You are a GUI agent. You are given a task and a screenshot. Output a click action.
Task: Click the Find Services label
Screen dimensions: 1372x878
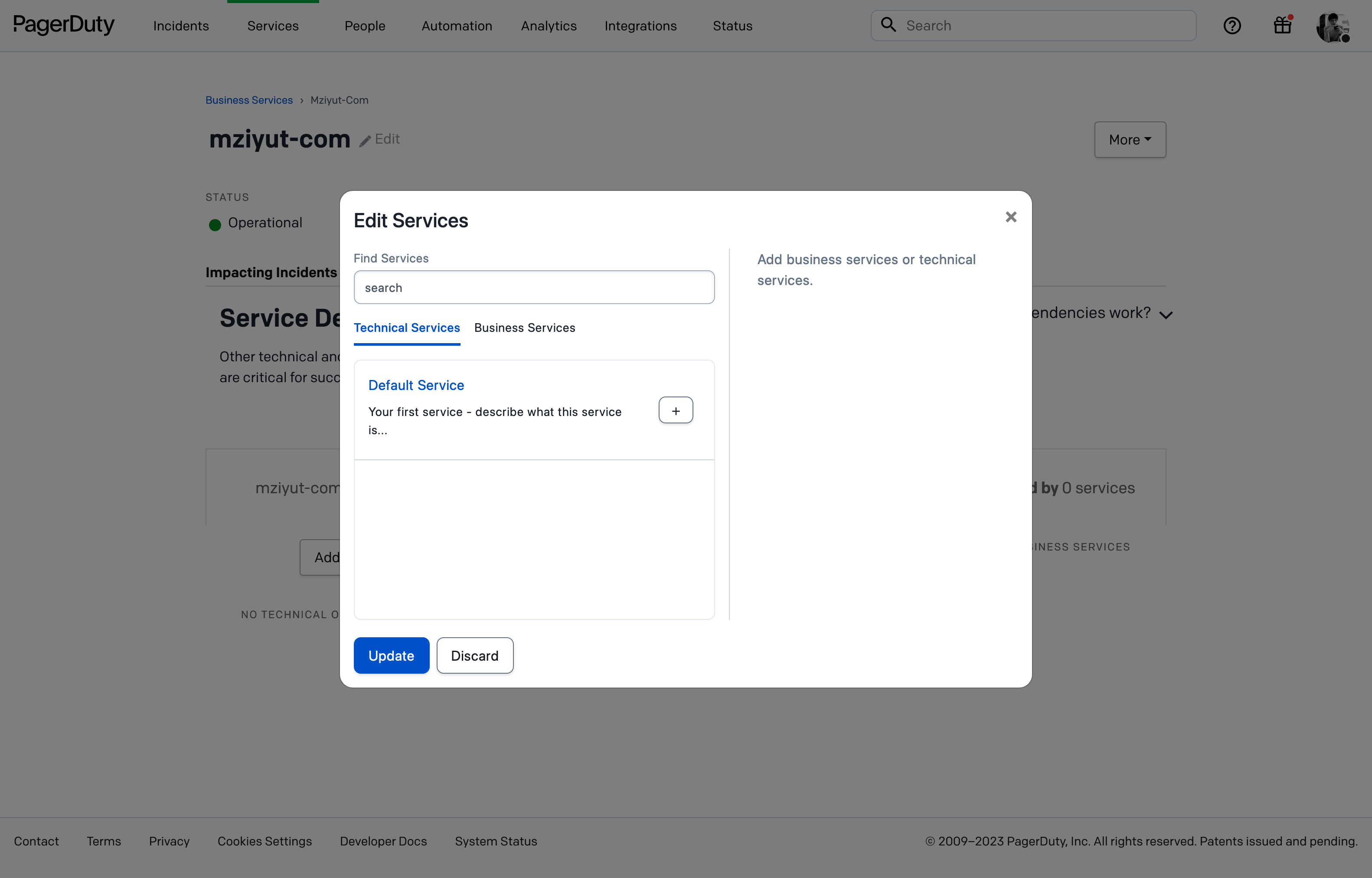coord(391,258)
